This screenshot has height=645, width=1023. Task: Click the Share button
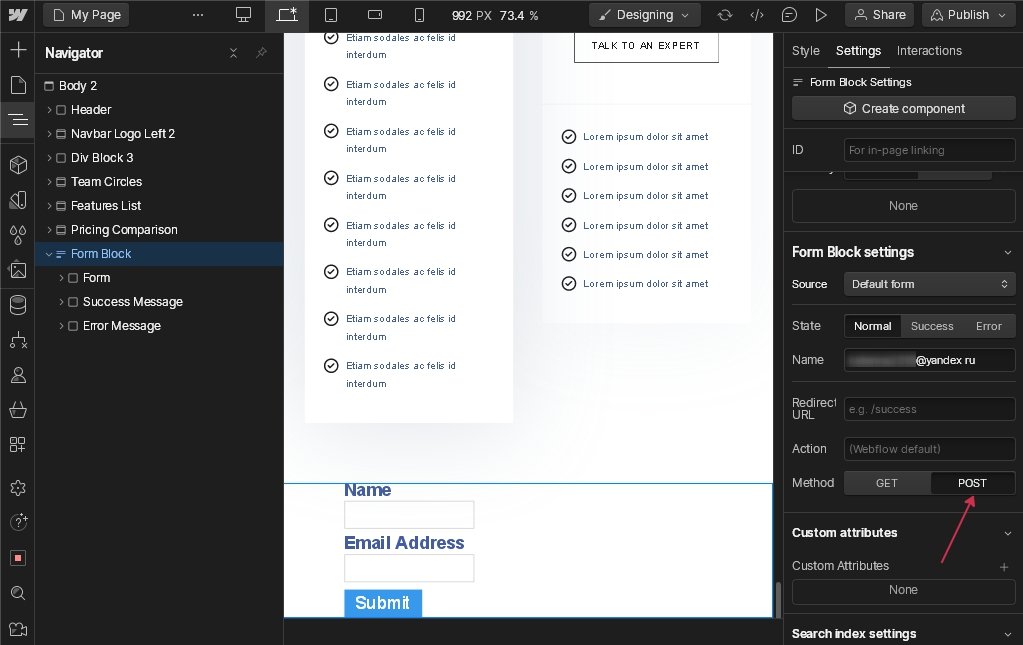[x=879, y=15]
